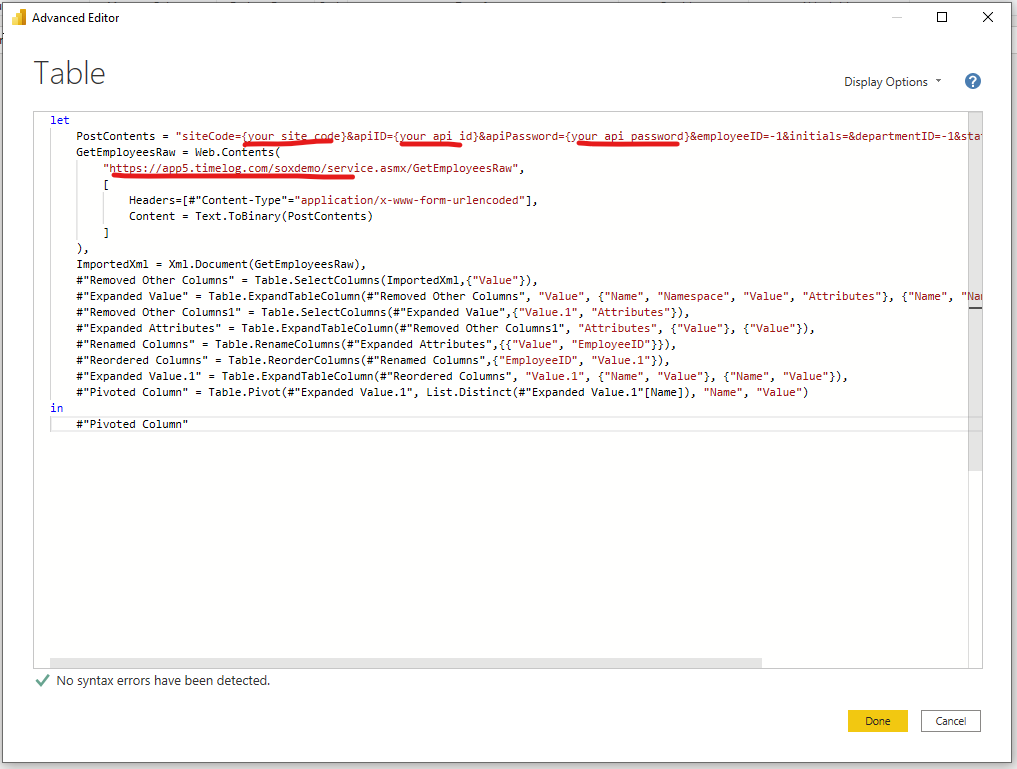Select the Content = Text.ToBinary line
Image resolution: width=1017 pixels, height=769 pixels.
(x=250, y=216)
